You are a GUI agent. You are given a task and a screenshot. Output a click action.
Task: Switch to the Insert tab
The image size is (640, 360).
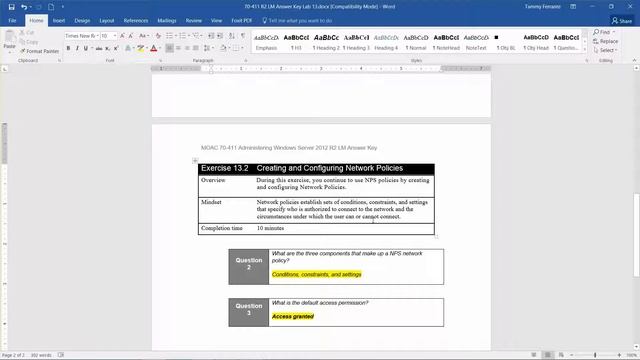[x=59, y=20]
